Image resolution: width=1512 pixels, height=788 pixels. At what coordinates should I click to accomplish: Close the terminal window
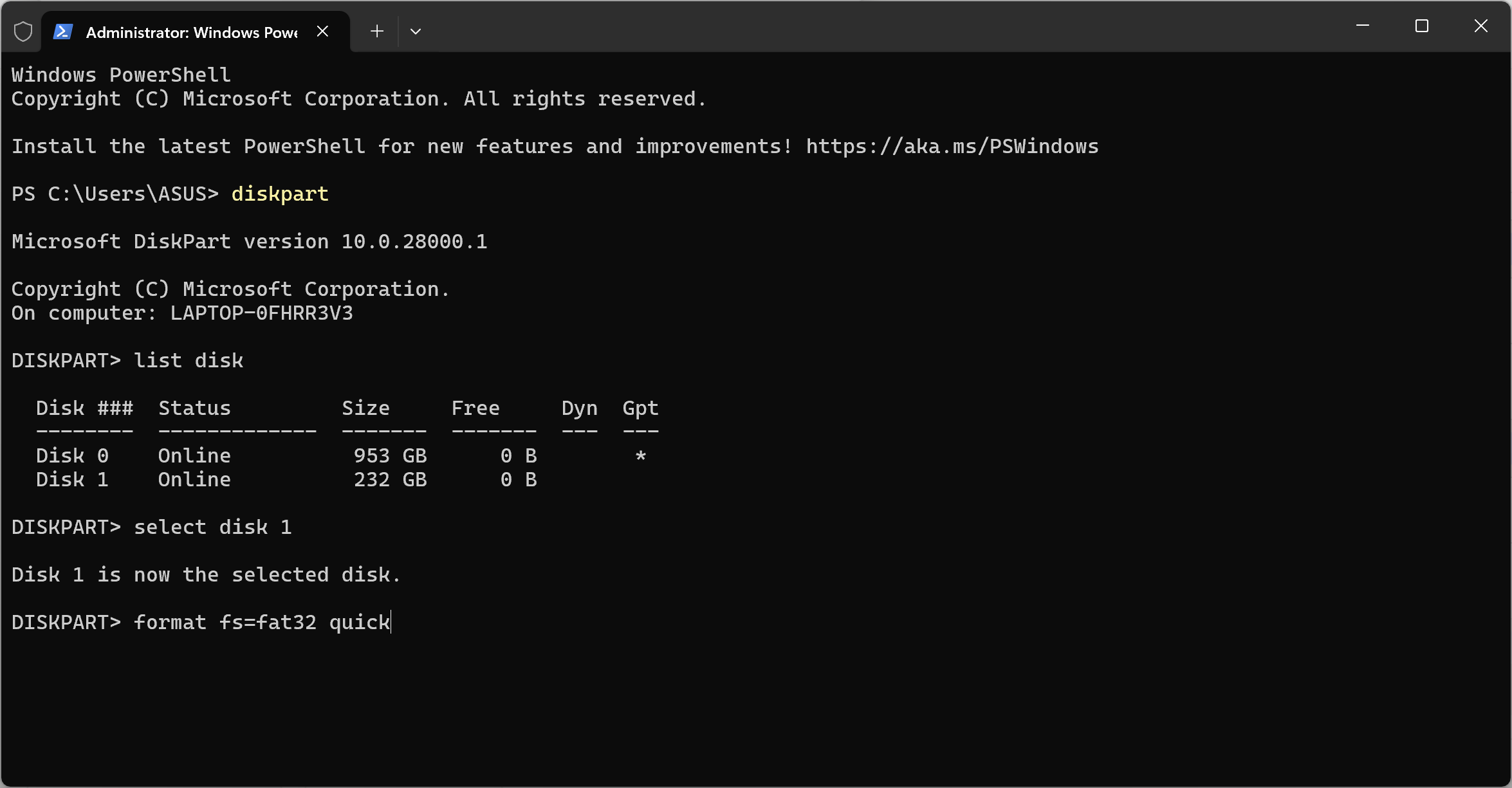click(x=1480, y=26)
